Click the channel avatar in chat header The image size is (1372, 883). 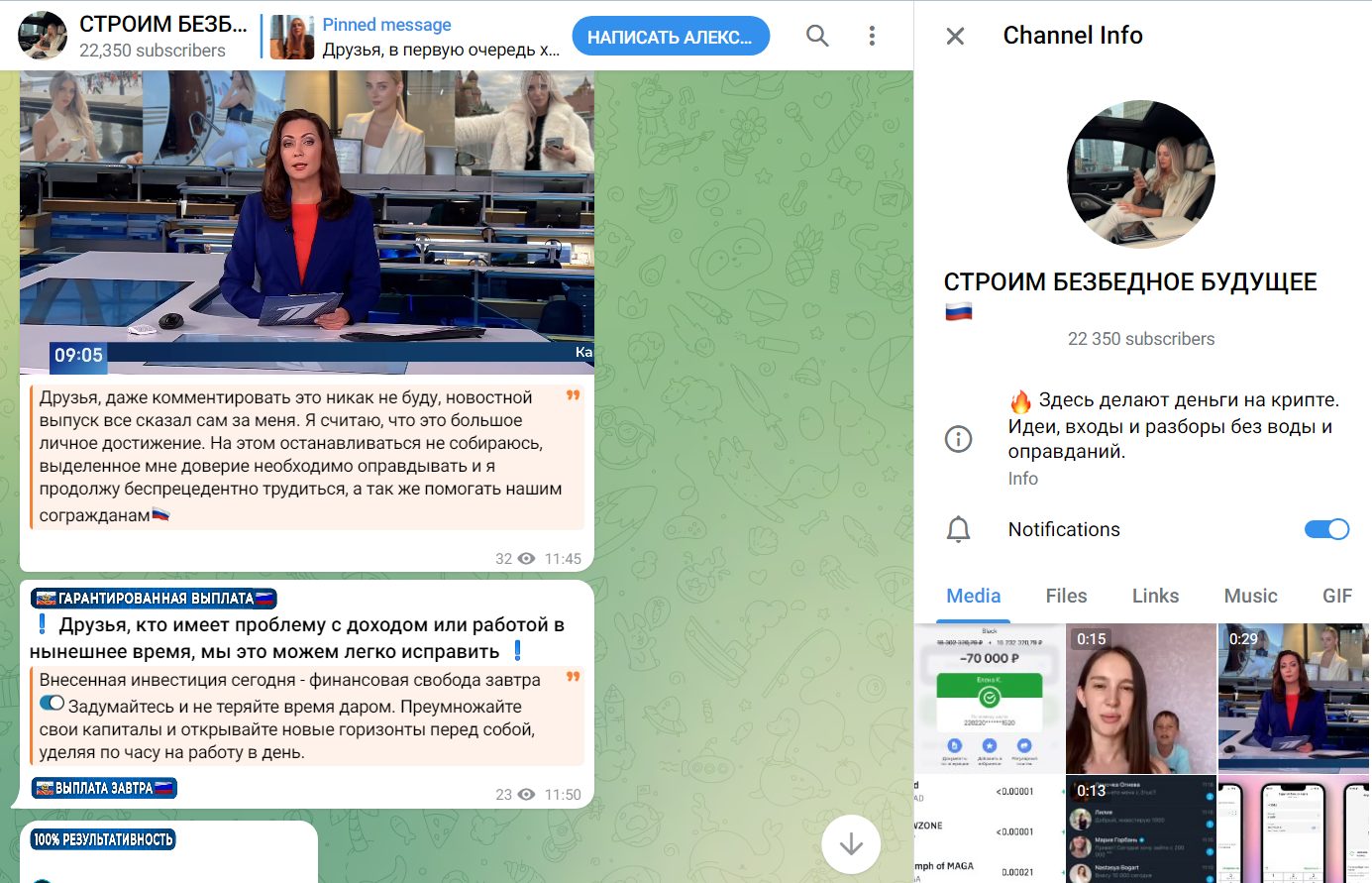coord(43,37)
